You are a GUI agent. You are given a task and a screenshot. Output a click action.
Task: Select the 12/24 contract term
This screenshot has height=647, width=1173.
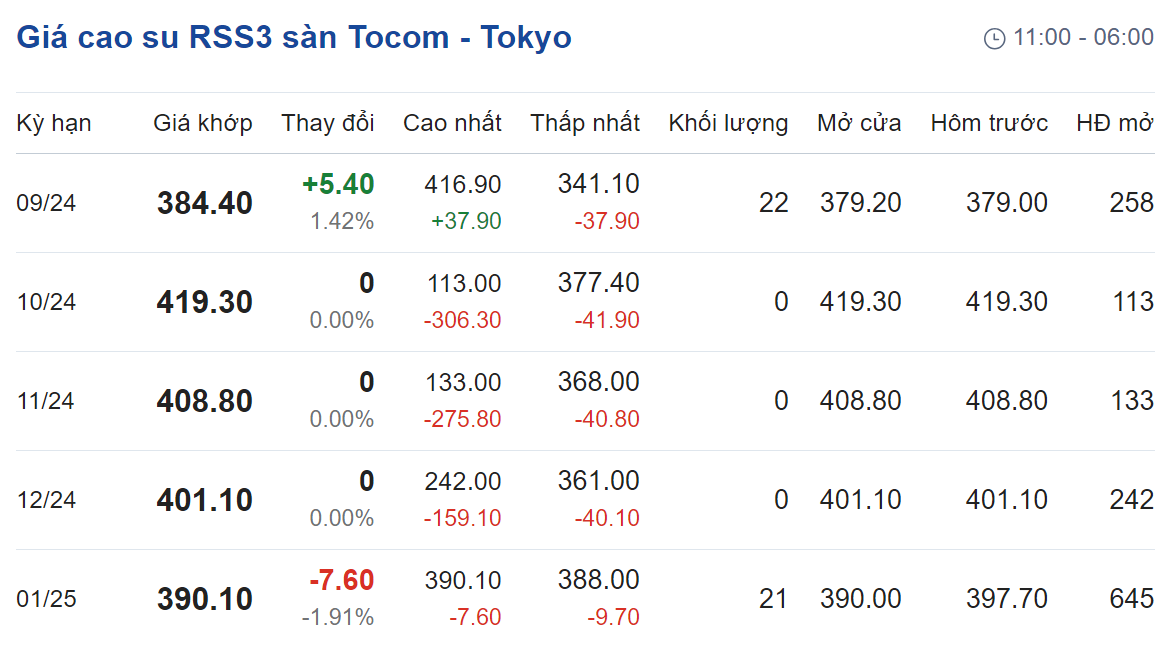pyautogui.click(x=46, y=500)
